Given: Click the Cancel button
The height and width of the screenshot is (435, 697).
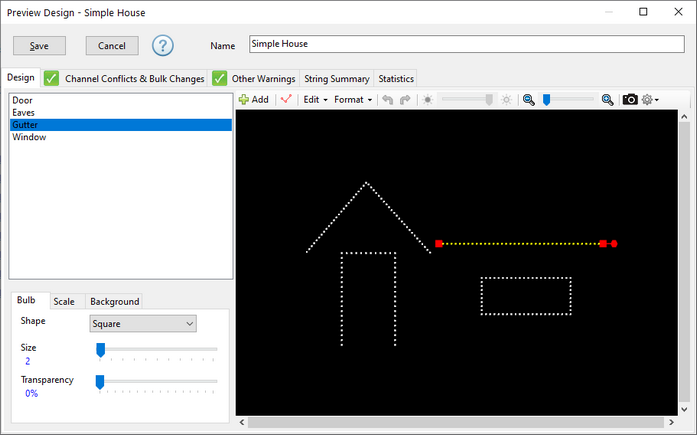Looking at the screenshot, I should tap(112, 46).
